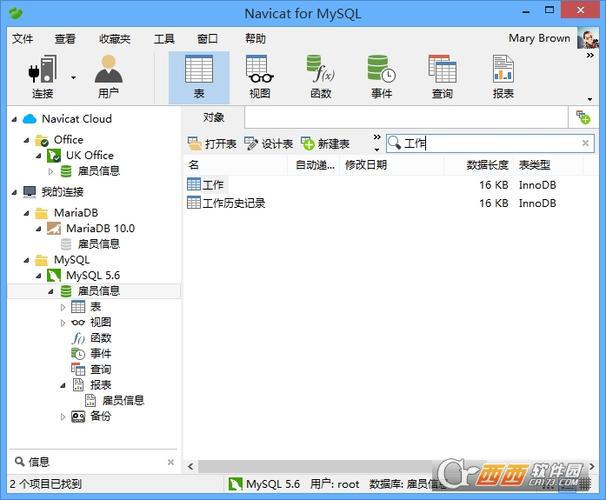This screenshot has height=500, width=606.
Task: Click the 打开表 open table icon
Action: [x=194, y=144]
